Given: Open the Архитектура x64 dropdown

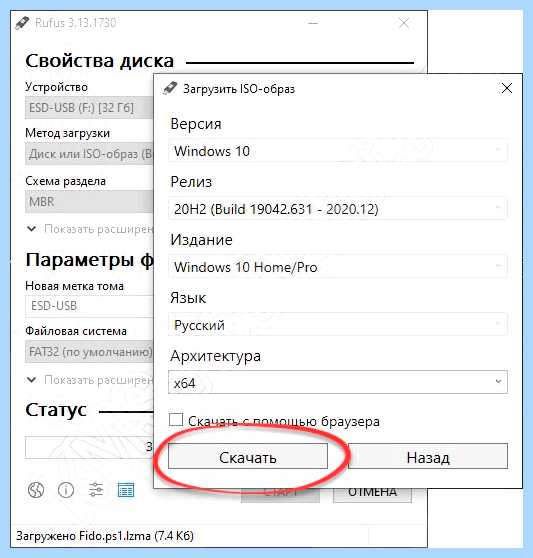Looking at the screenshot, I should click(338, 382).
